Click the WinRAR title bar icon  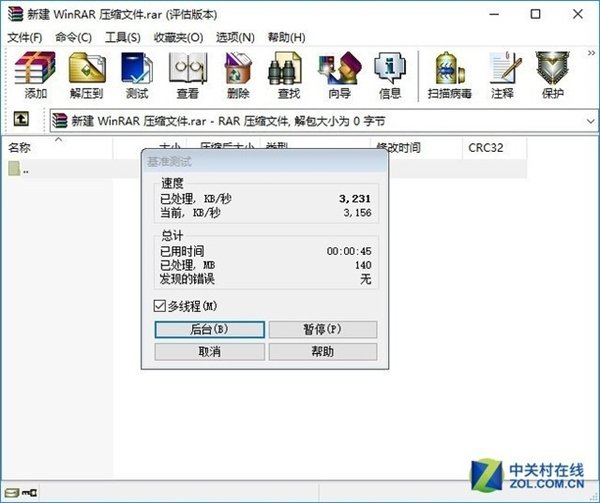click(x=15, y=14)
